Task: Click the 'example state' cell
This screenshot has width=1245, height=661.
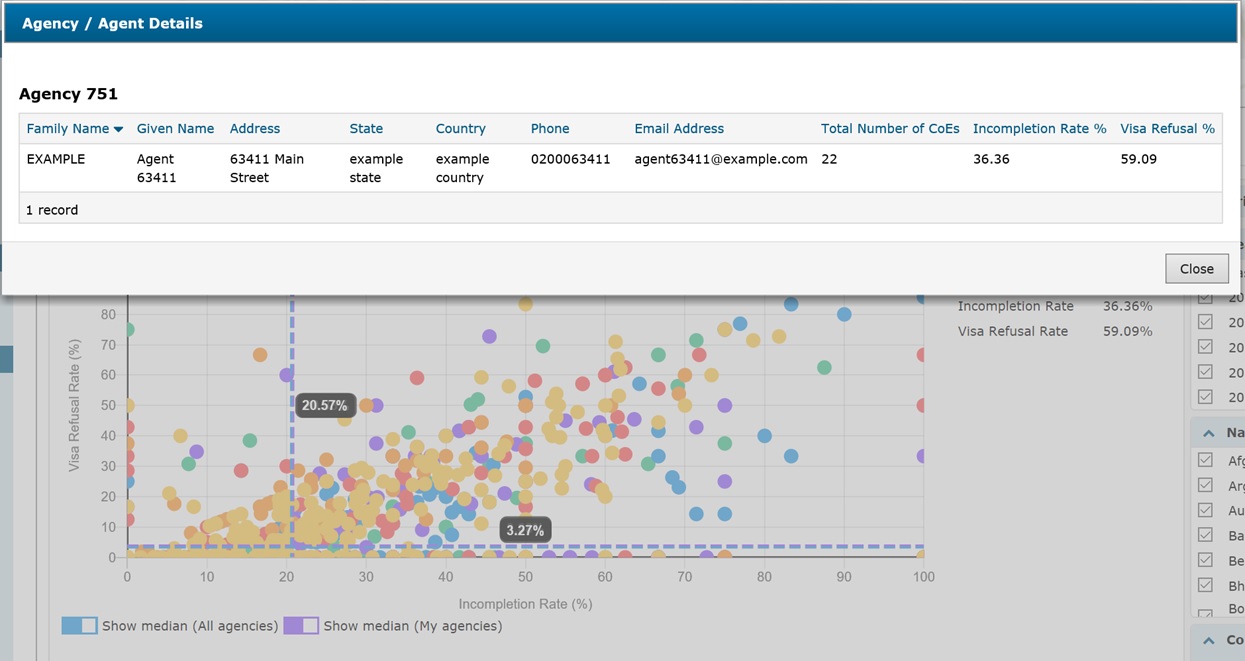Action: (377, 168)
